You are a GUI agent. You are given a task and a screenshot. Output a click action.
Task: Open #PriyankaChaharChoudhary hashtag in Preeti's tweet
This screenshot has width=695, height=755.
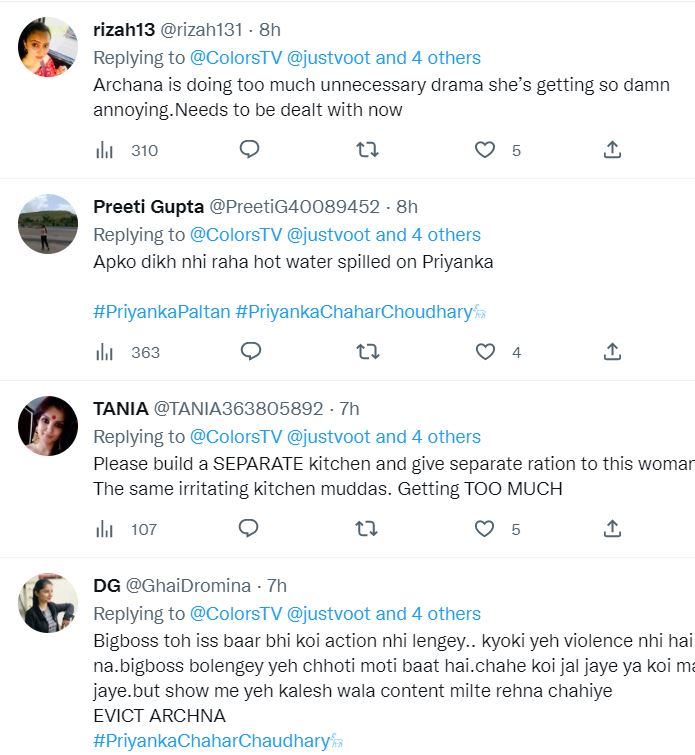pyautogui.click(x=353, y=312)
